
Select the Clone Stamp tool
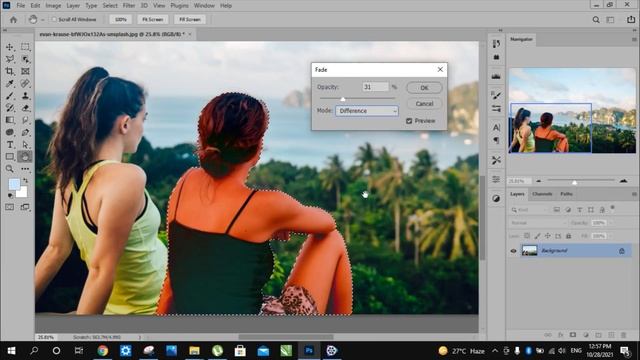[25, 96]
